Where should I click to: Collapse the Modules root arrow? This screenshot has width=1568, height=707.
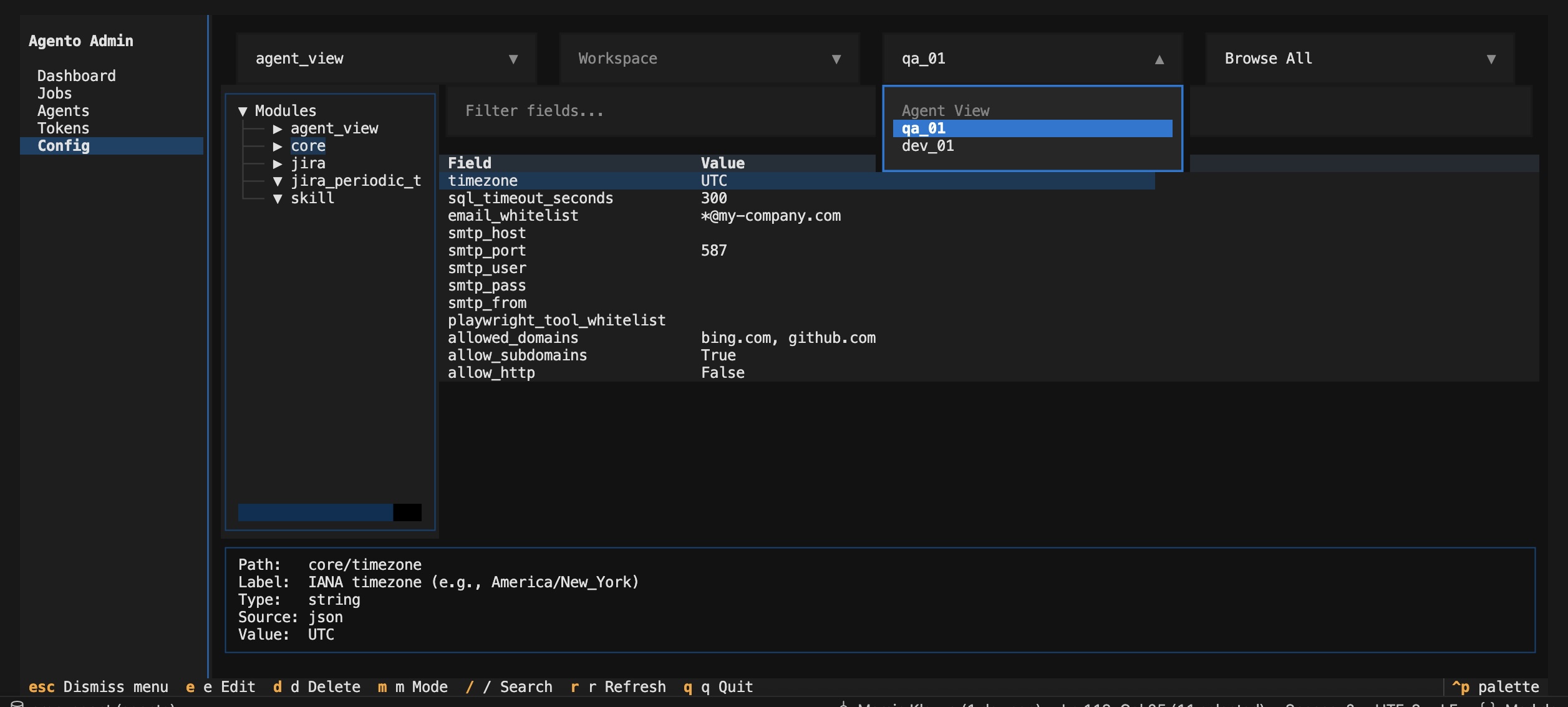(x=243, y=112)
